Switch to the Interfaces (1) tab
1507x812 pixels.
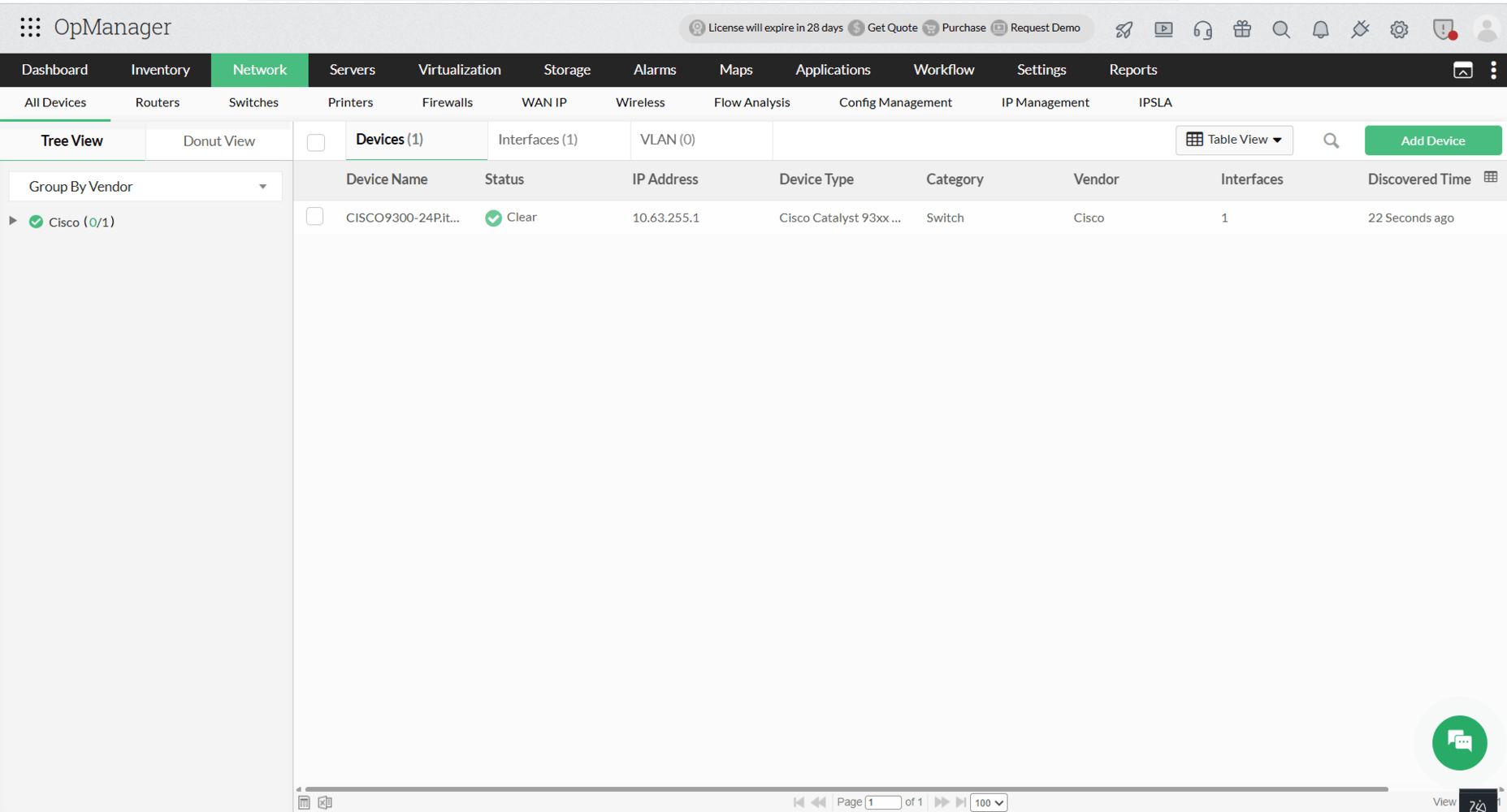pos(538,140)
